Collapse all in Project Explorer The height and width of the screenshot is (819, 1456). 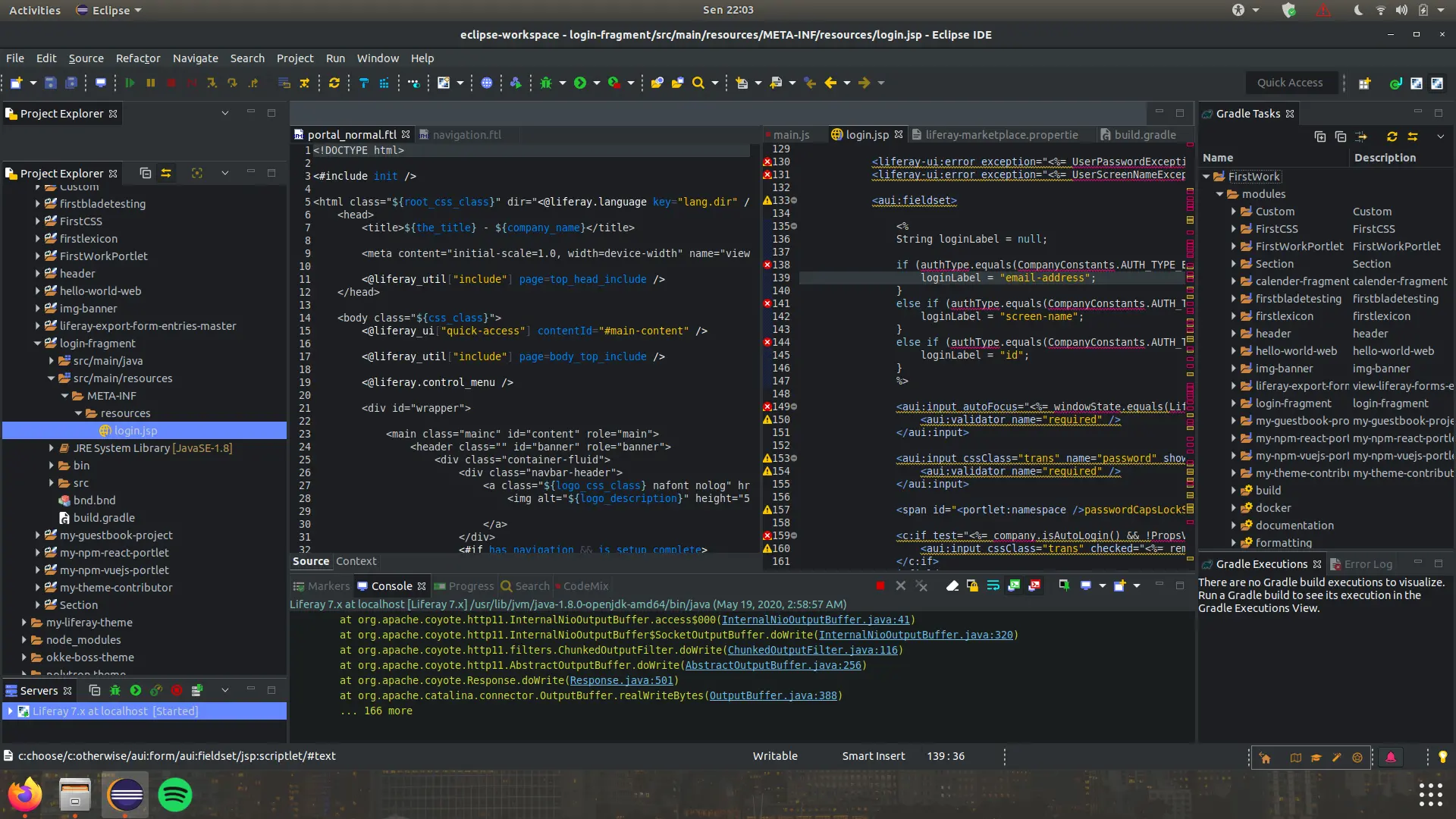pyautogui.click(x=146, y=174)
